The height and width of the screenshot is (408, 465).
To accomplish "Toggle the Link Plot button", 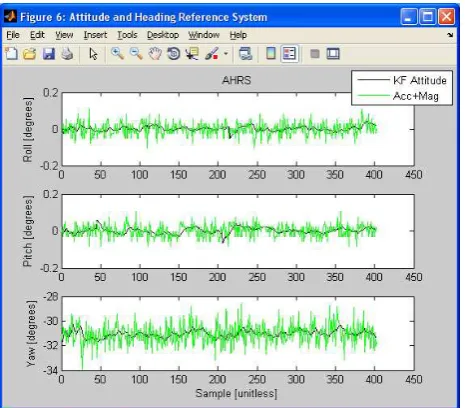I will tap(246, 53).
